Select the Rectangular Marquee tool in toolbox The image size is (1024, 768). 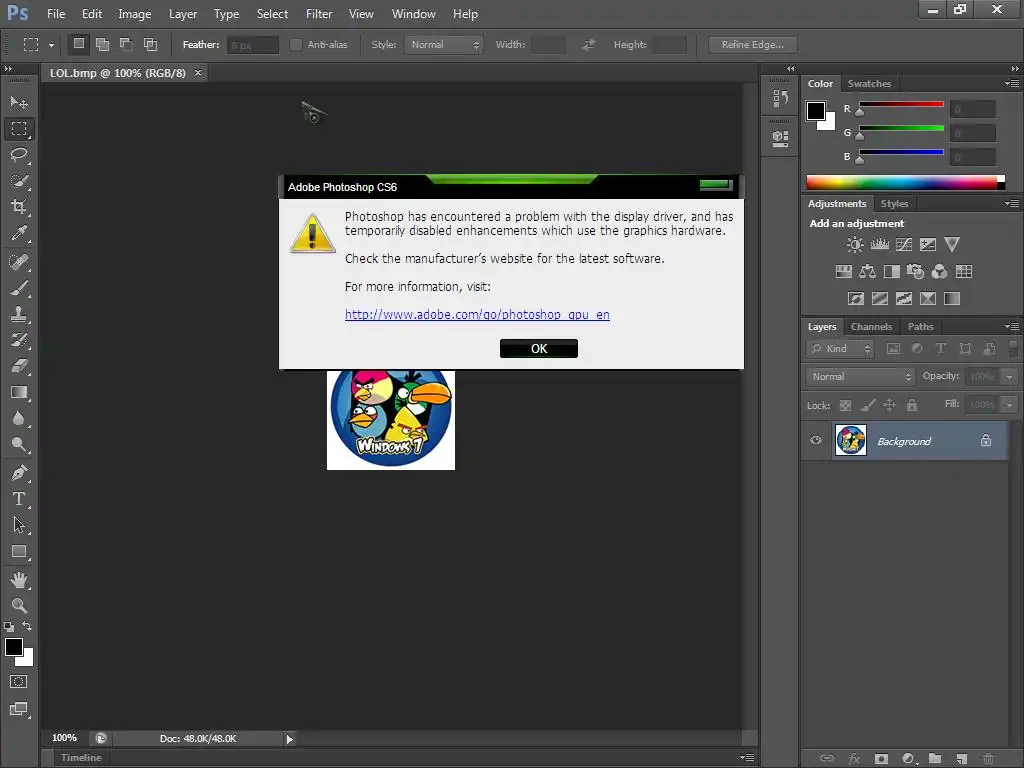(x=19, y=129)
